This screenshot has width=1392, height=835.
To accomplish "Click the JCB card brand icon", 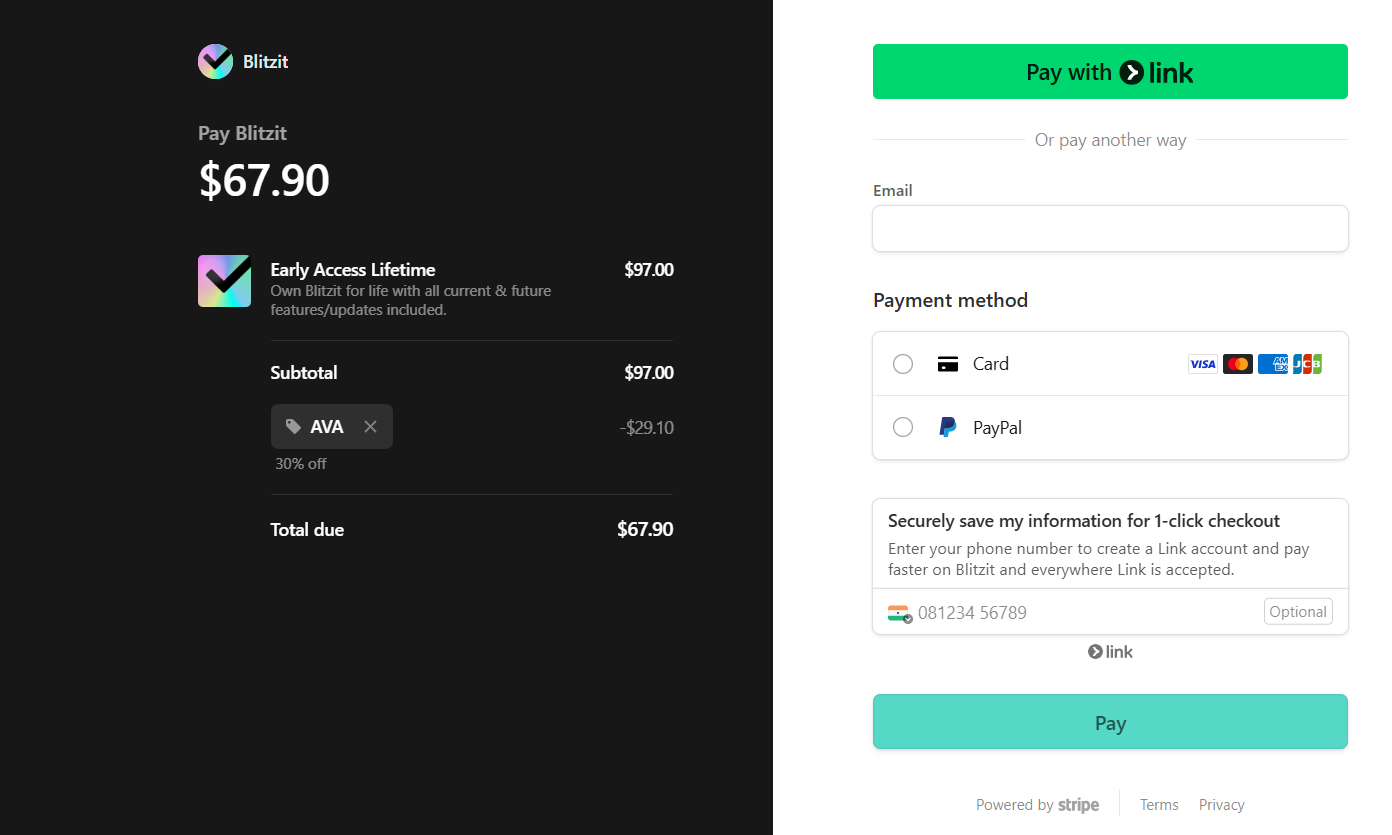I will tap(1307, 364).
